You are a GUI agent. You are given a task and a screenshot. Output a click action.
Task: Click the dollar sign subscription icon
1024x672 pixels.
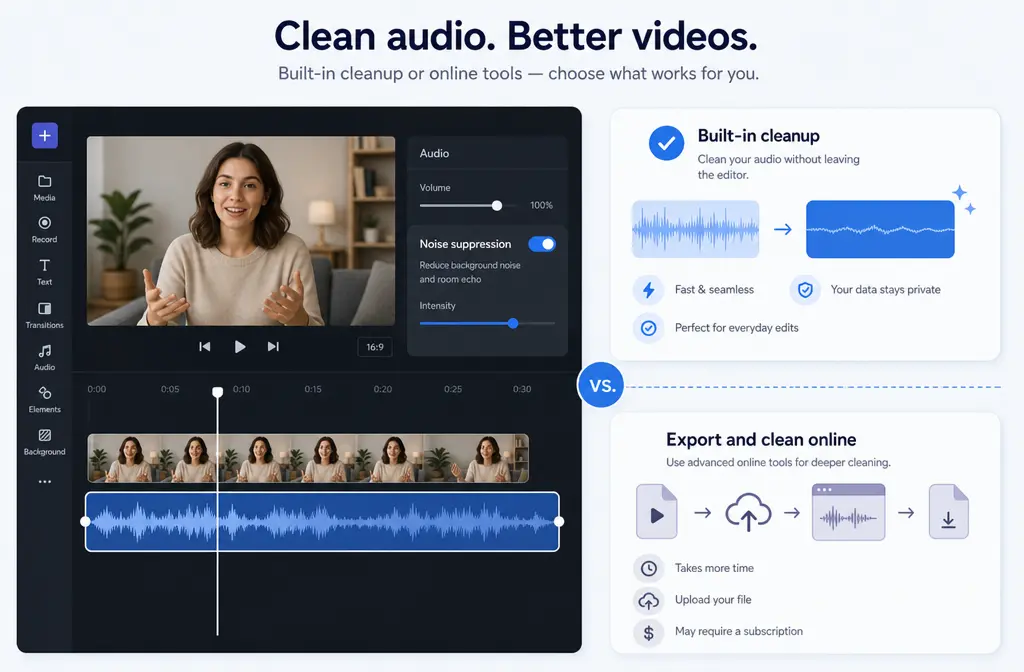coord(648,632)
